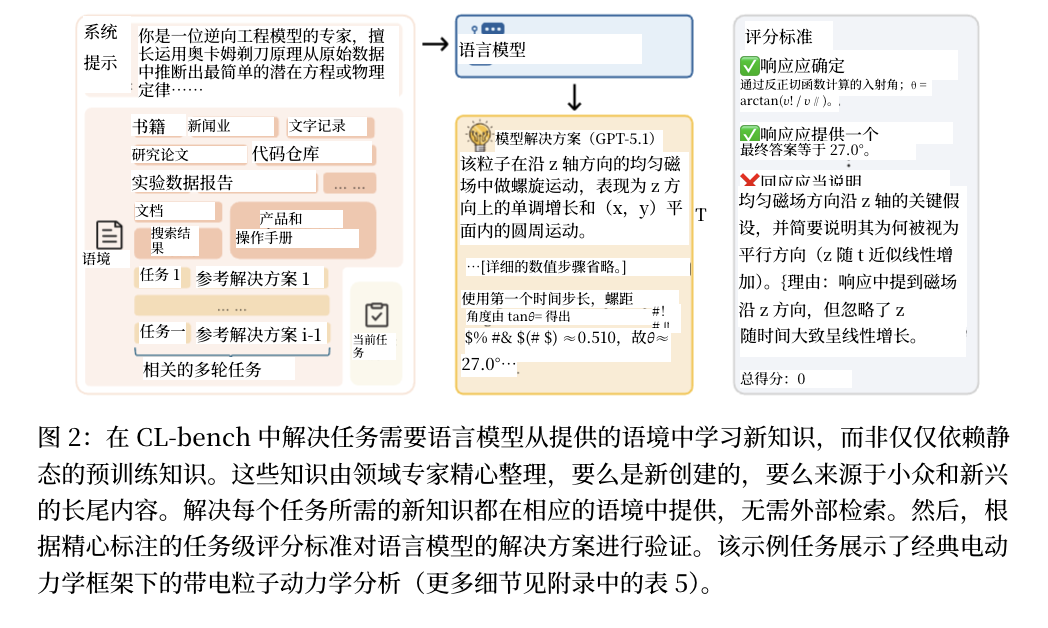The image size is (1048, 628).
Task: Click the green check beside 响应应提供一个
Action: pyautogui.click(x=748, y=134)
